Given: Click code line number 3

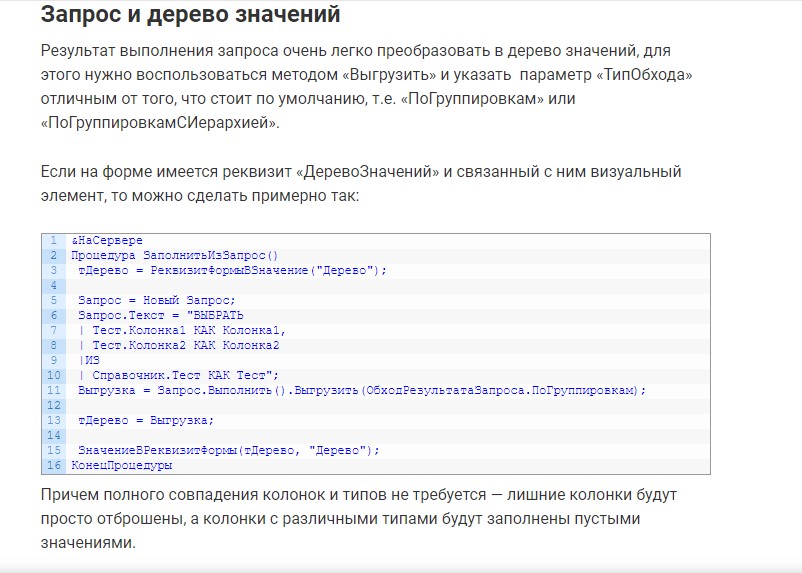Looking at the screenshot, I should pyautogui.click(x=54, y=270).
